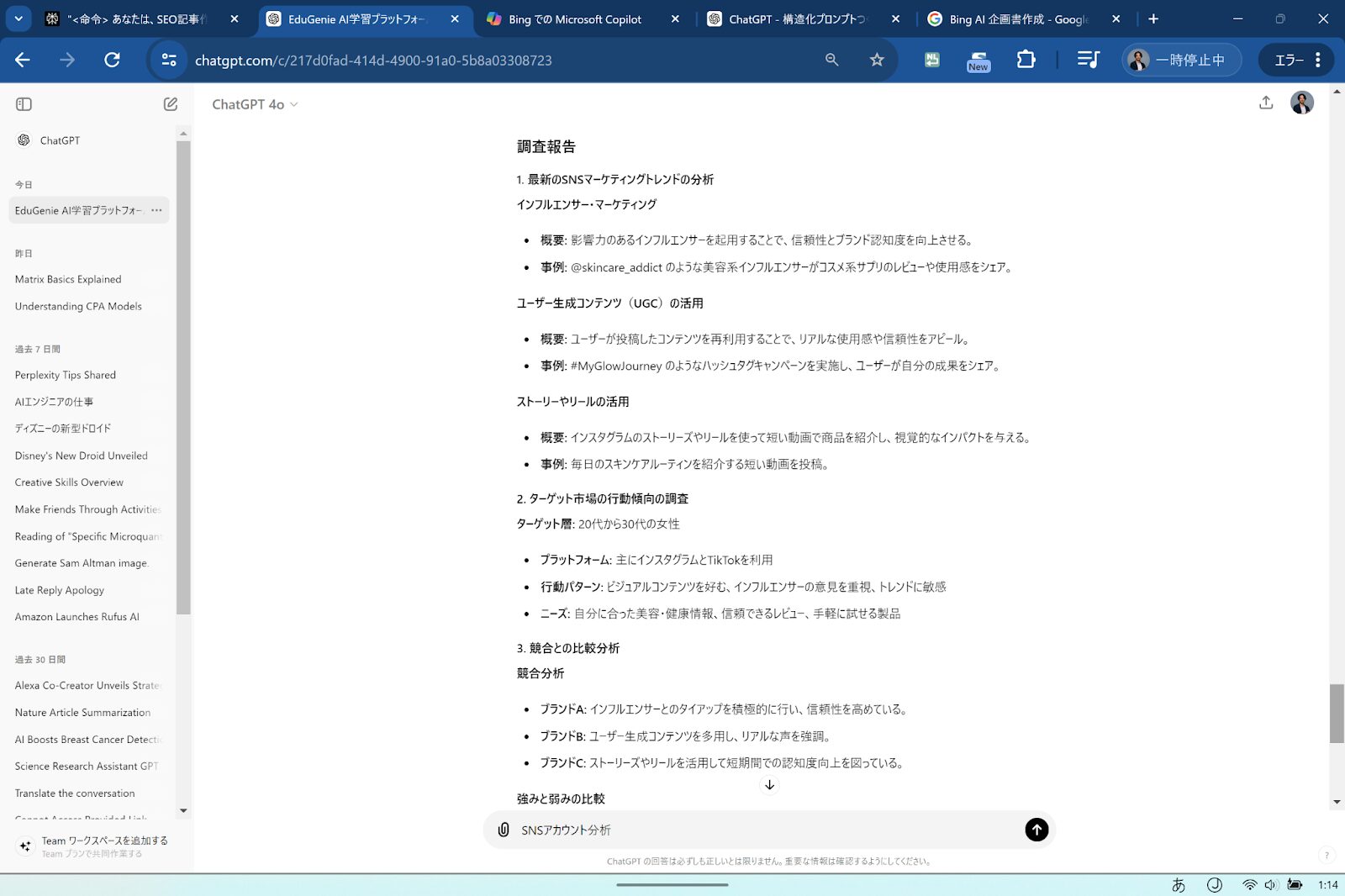Click the paperclip attach file icon
The width and height of the screenshot is (1345, 896).
click(503, 830)
